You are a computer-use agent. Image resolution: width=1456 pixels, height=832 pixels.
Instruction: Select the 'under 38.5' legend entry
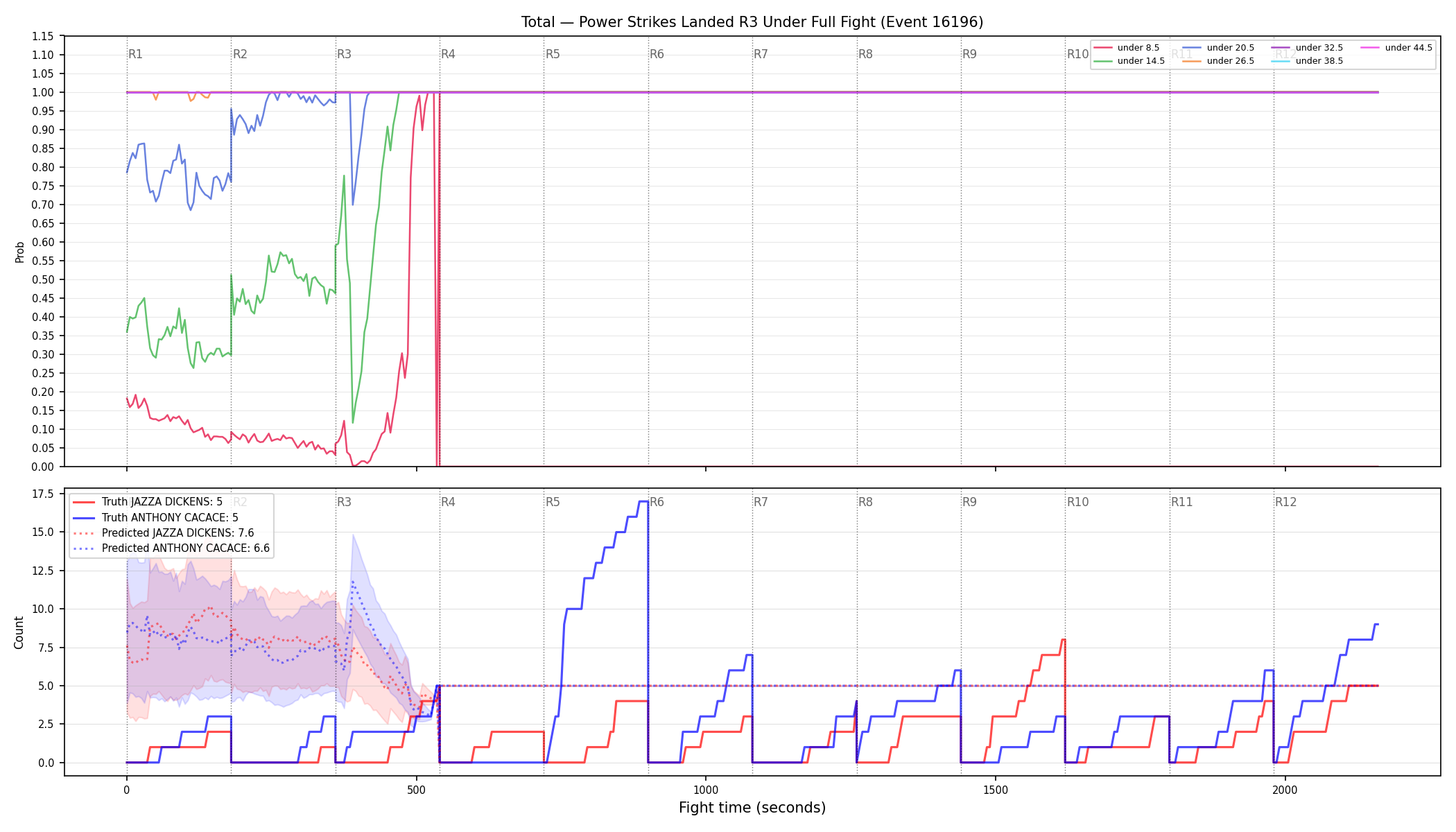tap(1307, 61)
